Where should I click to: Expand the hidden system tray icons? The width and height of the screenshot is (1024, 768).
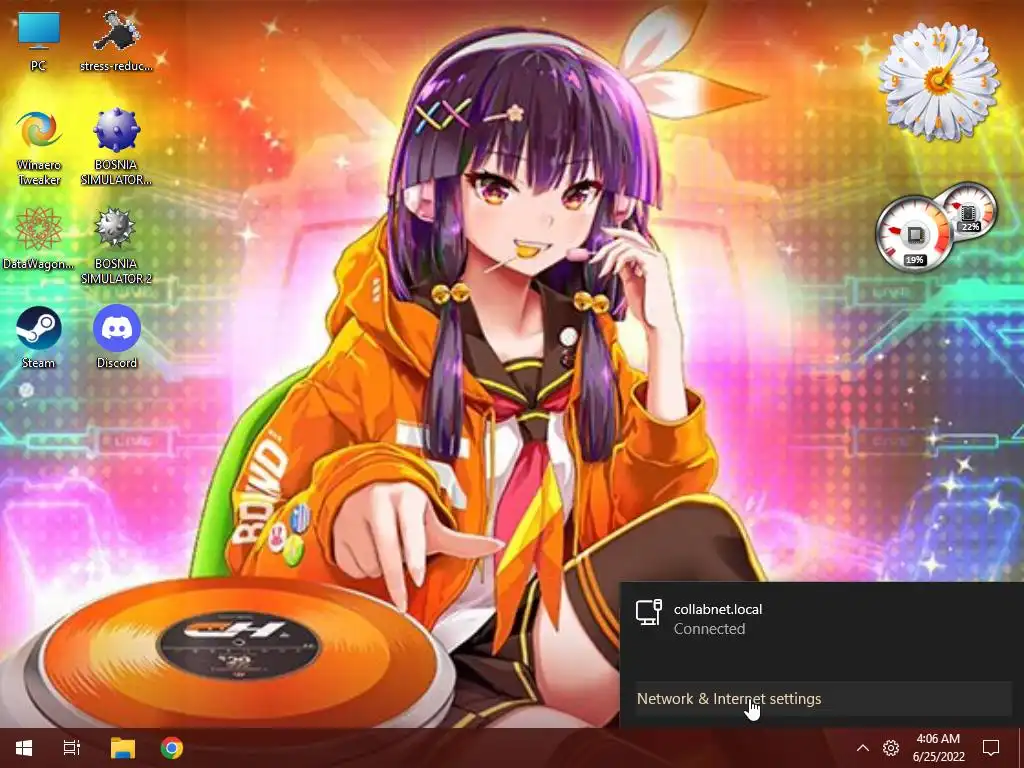click(863, 748)
